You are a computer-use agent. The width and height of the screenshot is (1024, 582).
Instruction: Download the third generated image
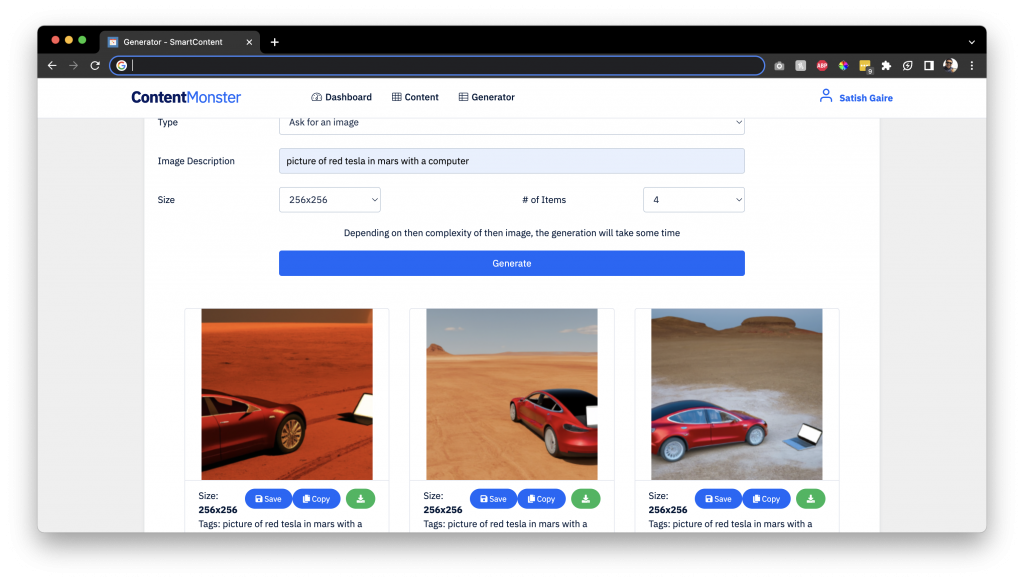tap(810, 499)
